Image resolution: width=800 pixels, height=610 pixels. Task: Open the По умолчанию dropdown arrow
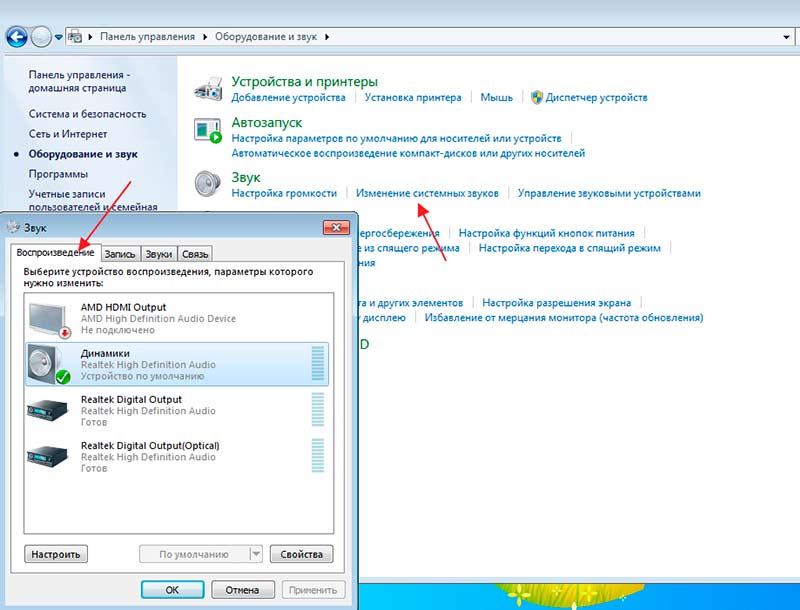point(255,554)
